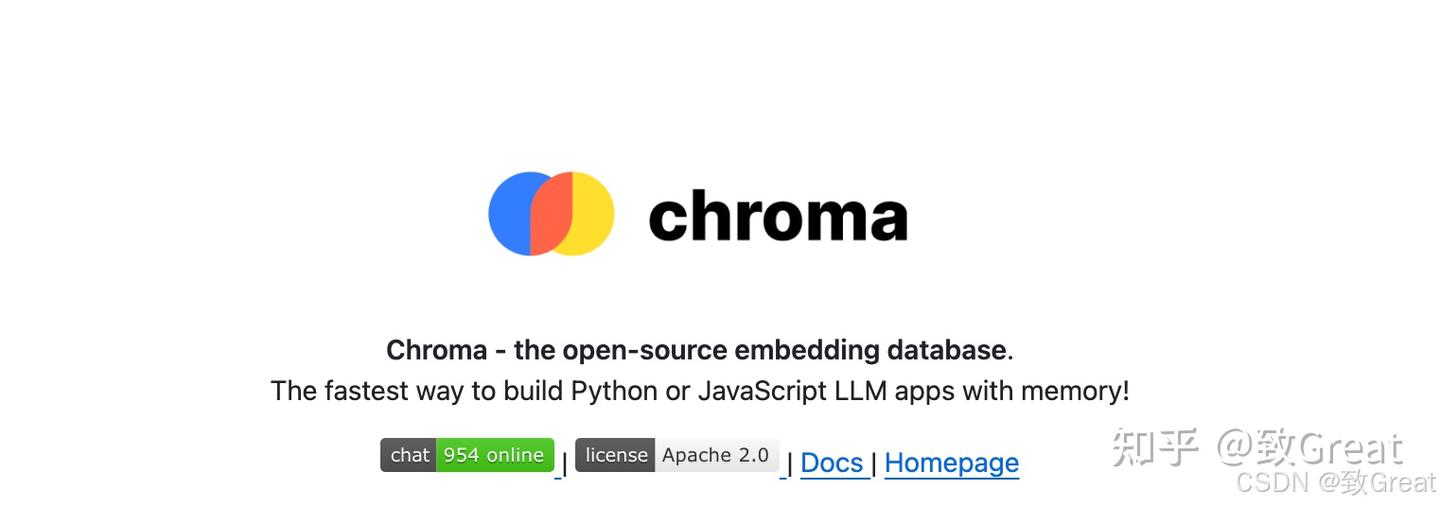Click the "CSDN @致Great" watermark
Screen dimensions: 1440x507
[x=1336, y=483]
